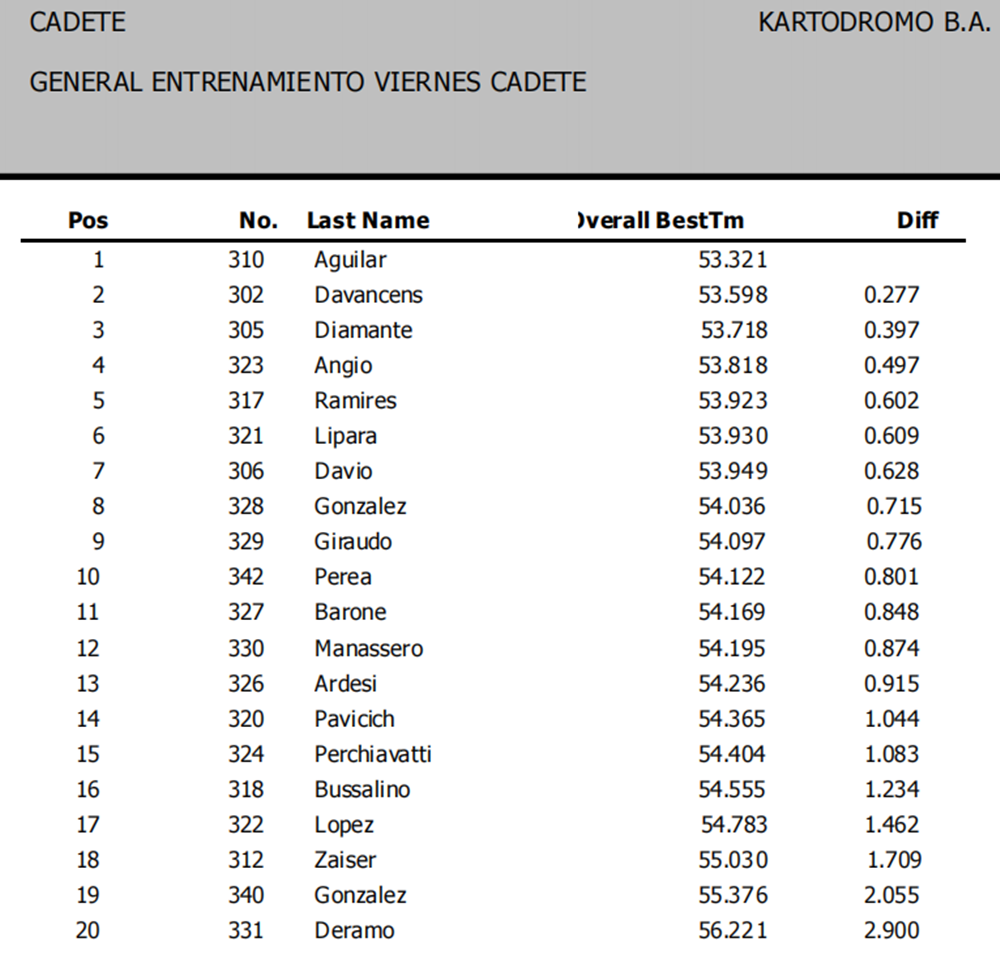Click the last name 'Davancens'
1000x967 pixels.
(368, 295)
